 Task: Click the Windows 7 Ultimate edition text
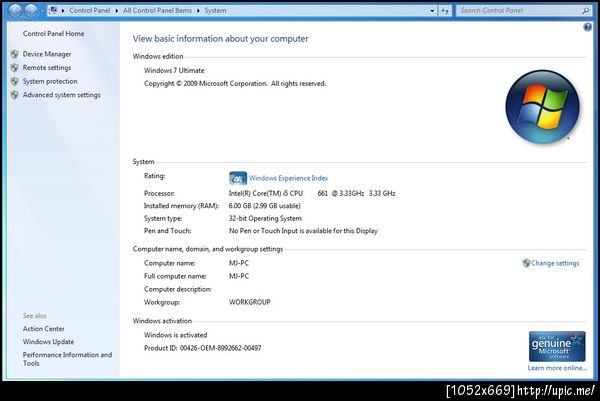click(174, 70)
